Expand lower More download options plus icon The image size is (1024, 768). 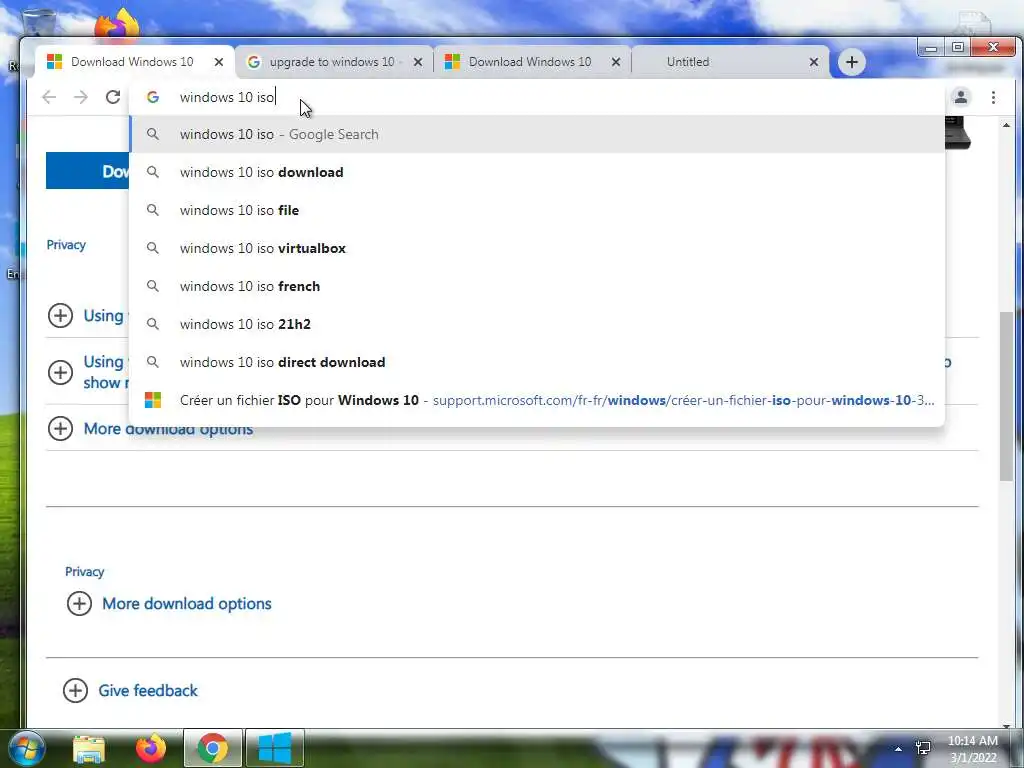79,603
